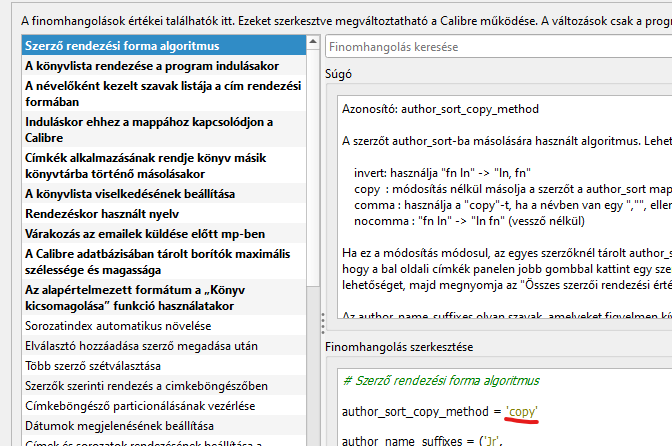Select 'Címkeböngésző particionálásának vezérlése'

(x=164, y=406)
